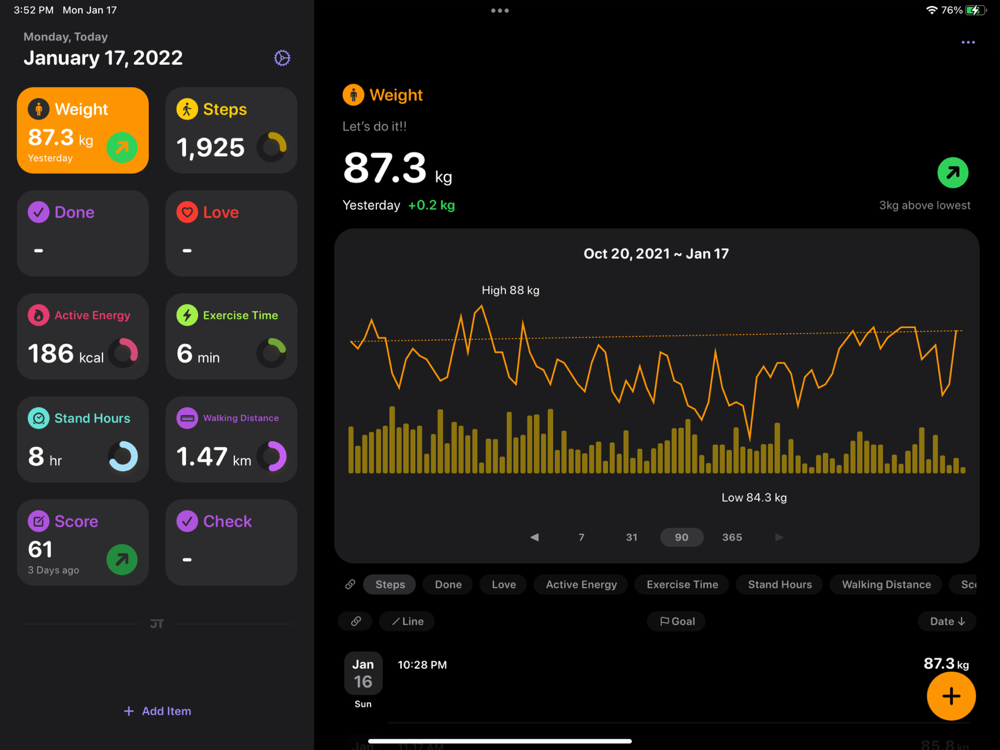The image size is (1000, 750).
Task: Toggle the Walking Distance overlay chip
Action: pyautogui.click(x=886, y=584)
